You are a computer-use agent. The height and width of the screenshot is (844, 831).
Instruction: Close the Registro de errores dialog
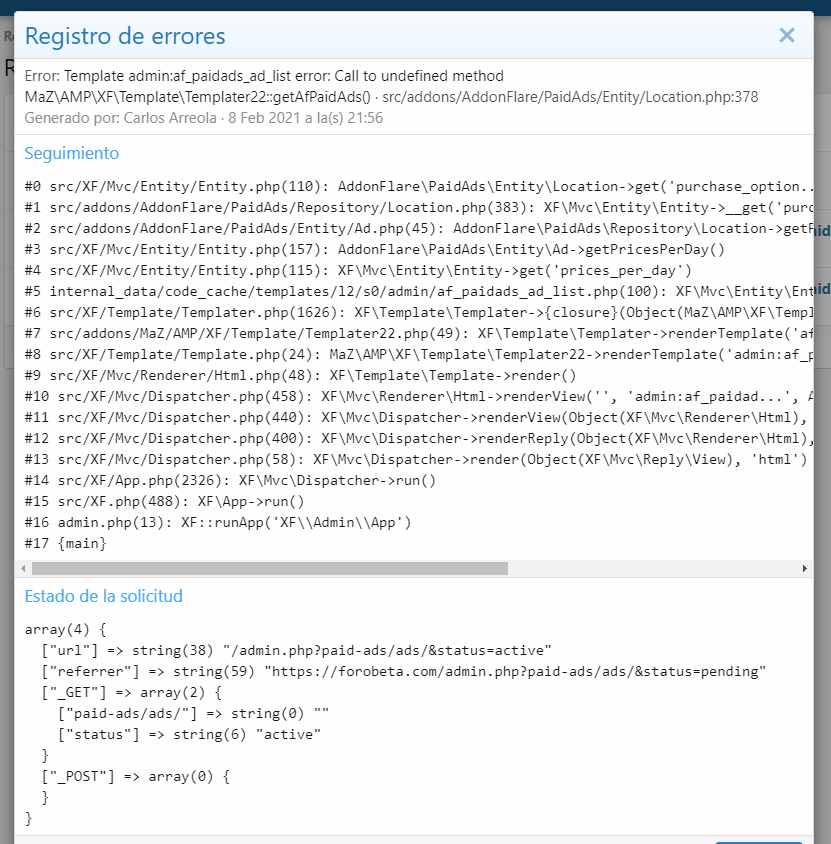coord(786,36)
